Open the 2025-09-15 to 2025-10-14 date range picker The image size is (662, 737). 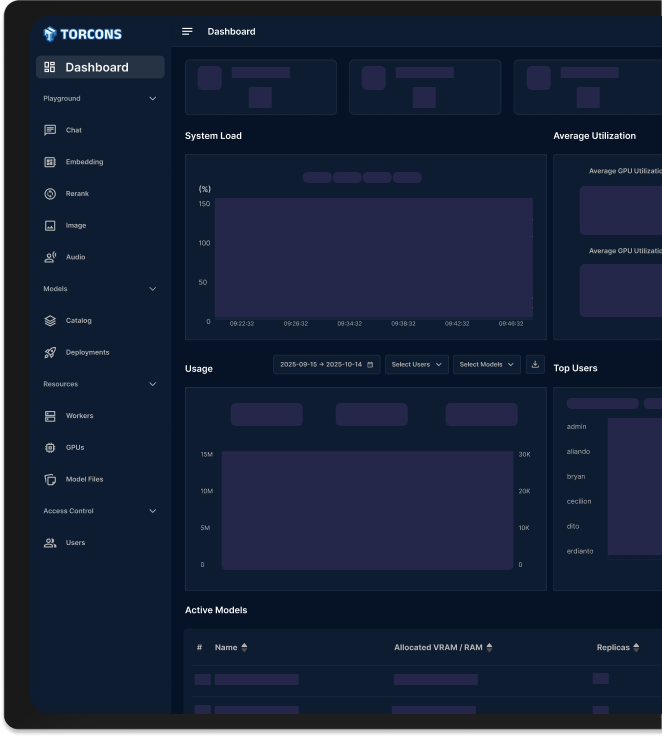coord(326,365)
